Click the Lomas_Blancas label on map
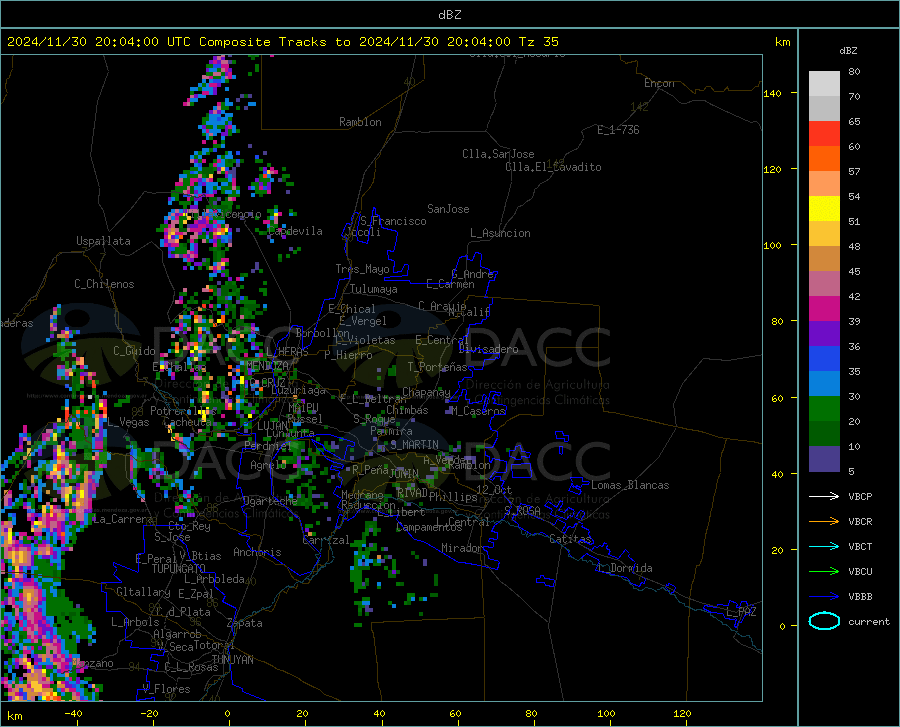 630,485
